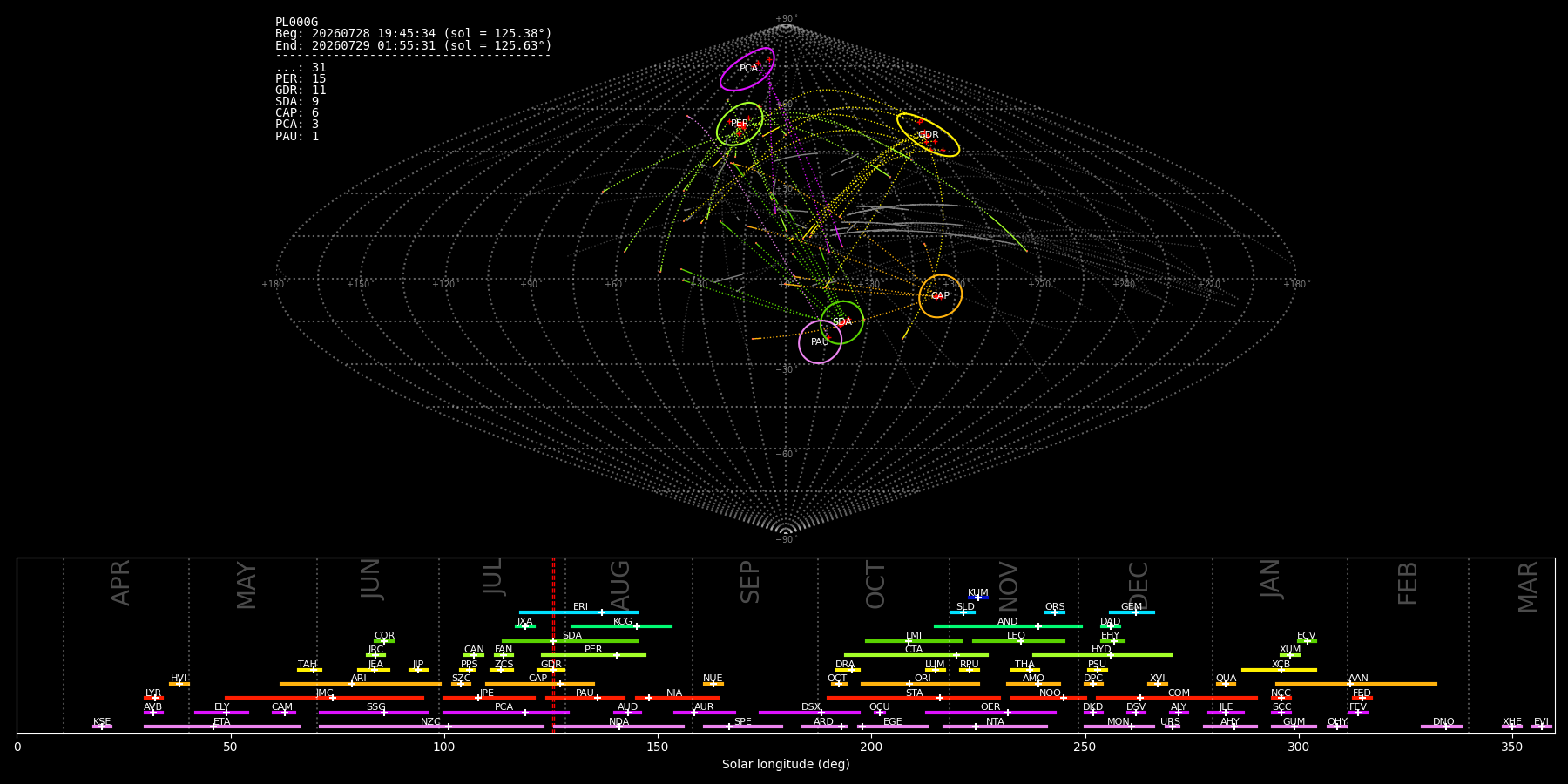Image resolution: width=1568 pixels, height=784 pixels.
Task: Click the AND shower bar label
Action: [1008, 622]
